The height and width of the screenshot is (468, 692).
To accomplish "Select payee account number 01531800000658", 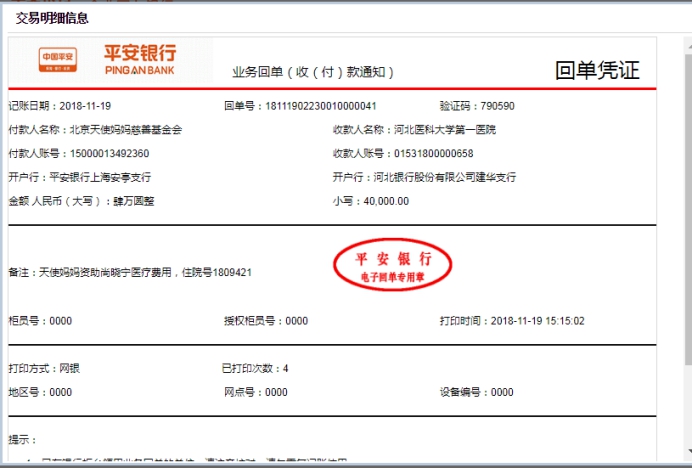I will (433, 154).
